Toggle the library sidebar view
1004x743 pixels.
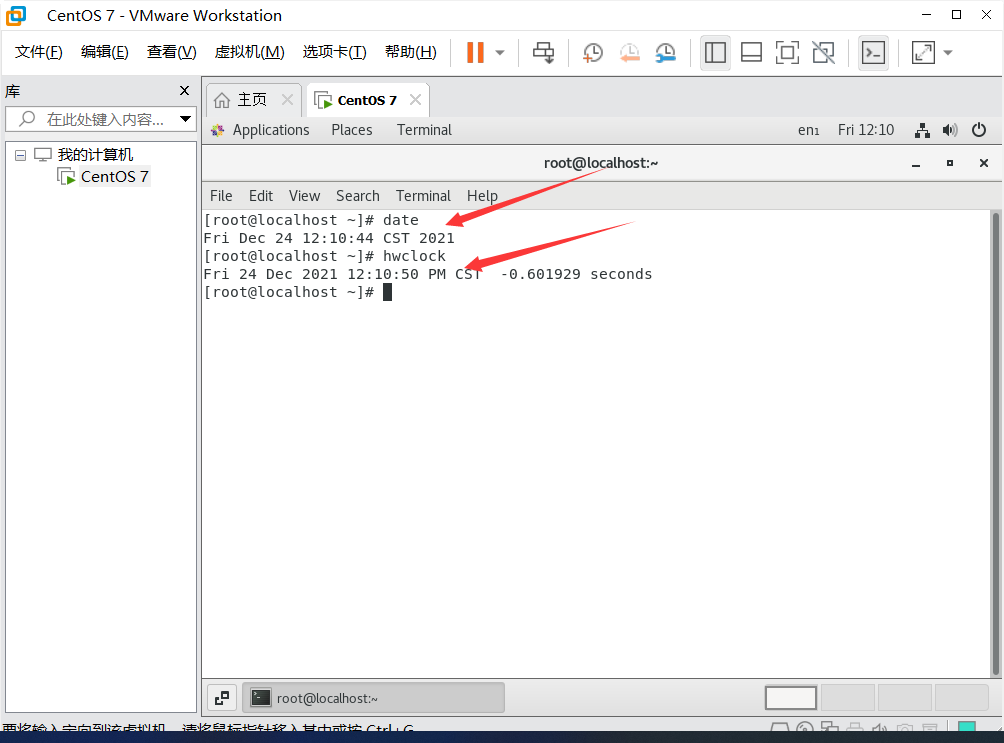tap(715, 53)
